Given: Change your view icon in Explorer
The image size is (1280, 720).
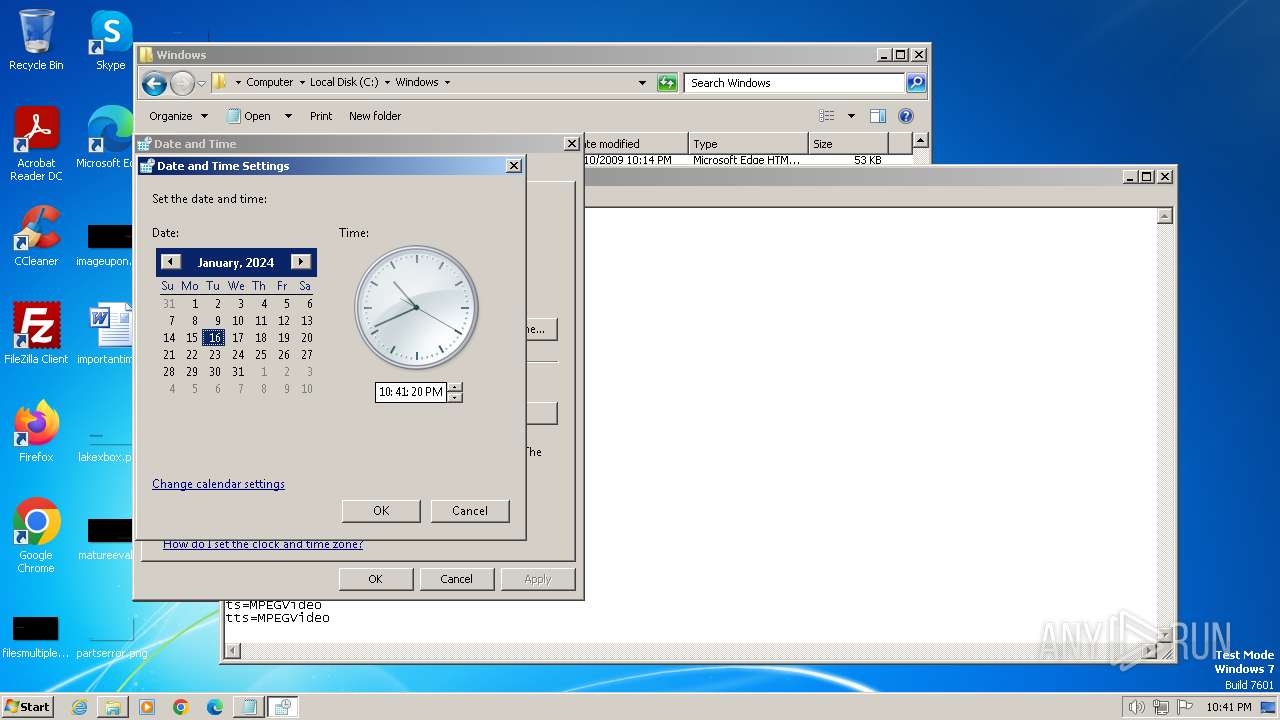Looking at the screenshot, I should point(827,116).
